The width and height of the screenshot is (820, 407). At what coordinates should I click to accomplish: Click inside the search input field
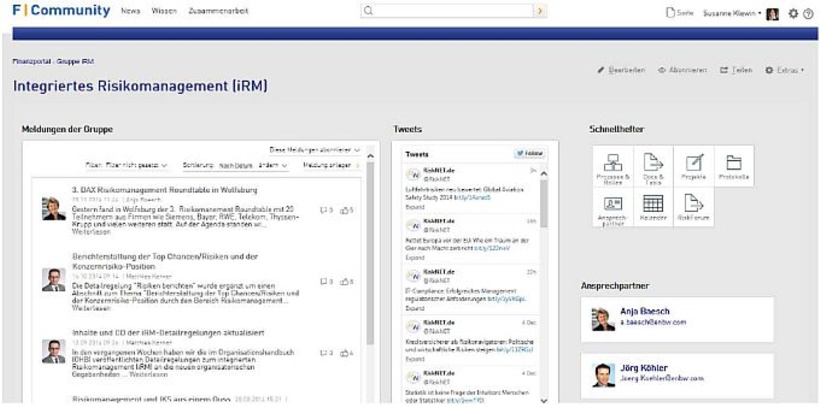(x=453, y=11)
